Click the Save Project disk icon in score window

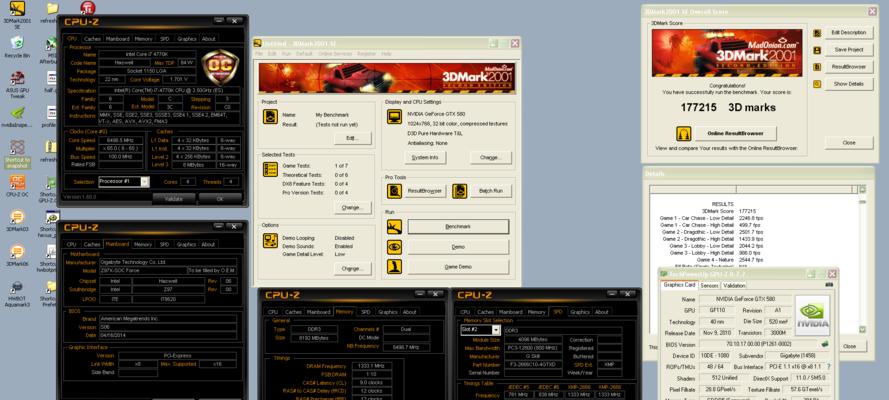pos(817,50)
